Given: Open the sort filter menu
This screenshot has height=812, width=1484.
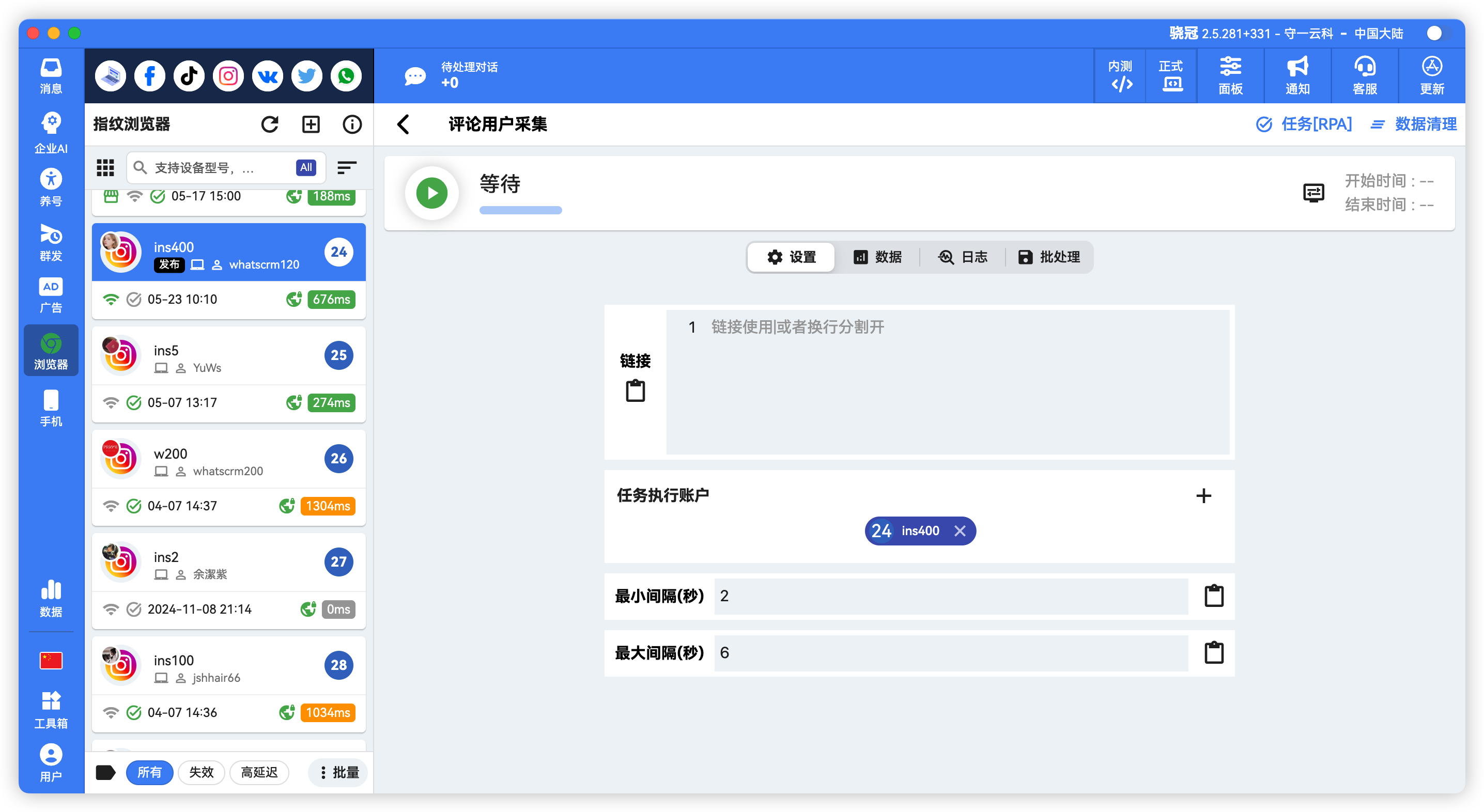Looking at the screenshot, I should 347,167.
